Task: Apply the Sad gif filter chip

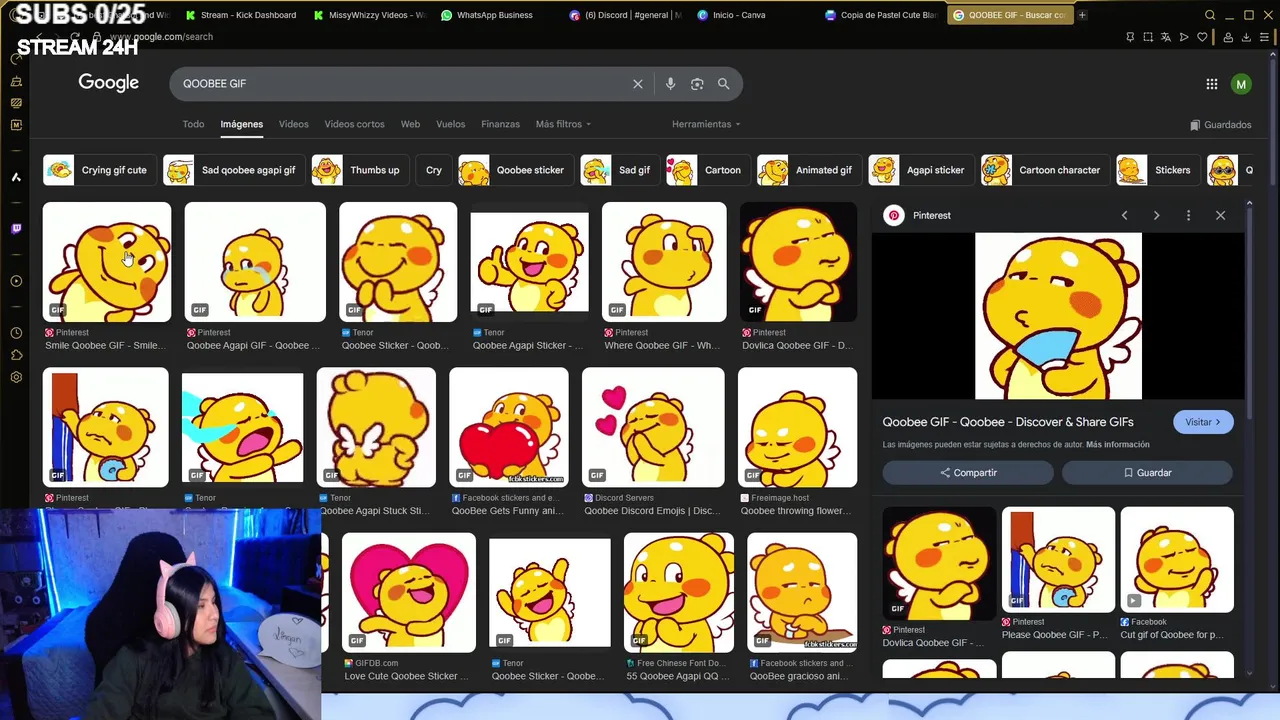Action: coord(619,170)
